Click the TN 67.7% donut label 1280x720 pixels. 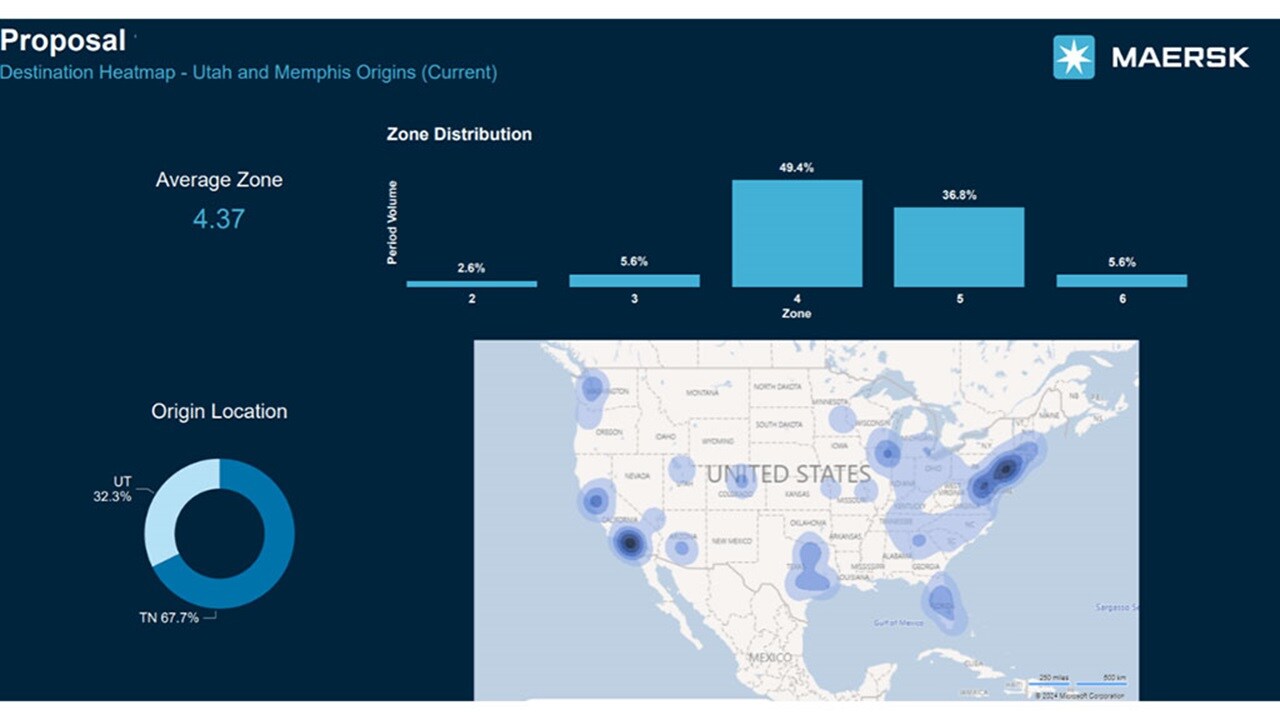pos(168,618)
